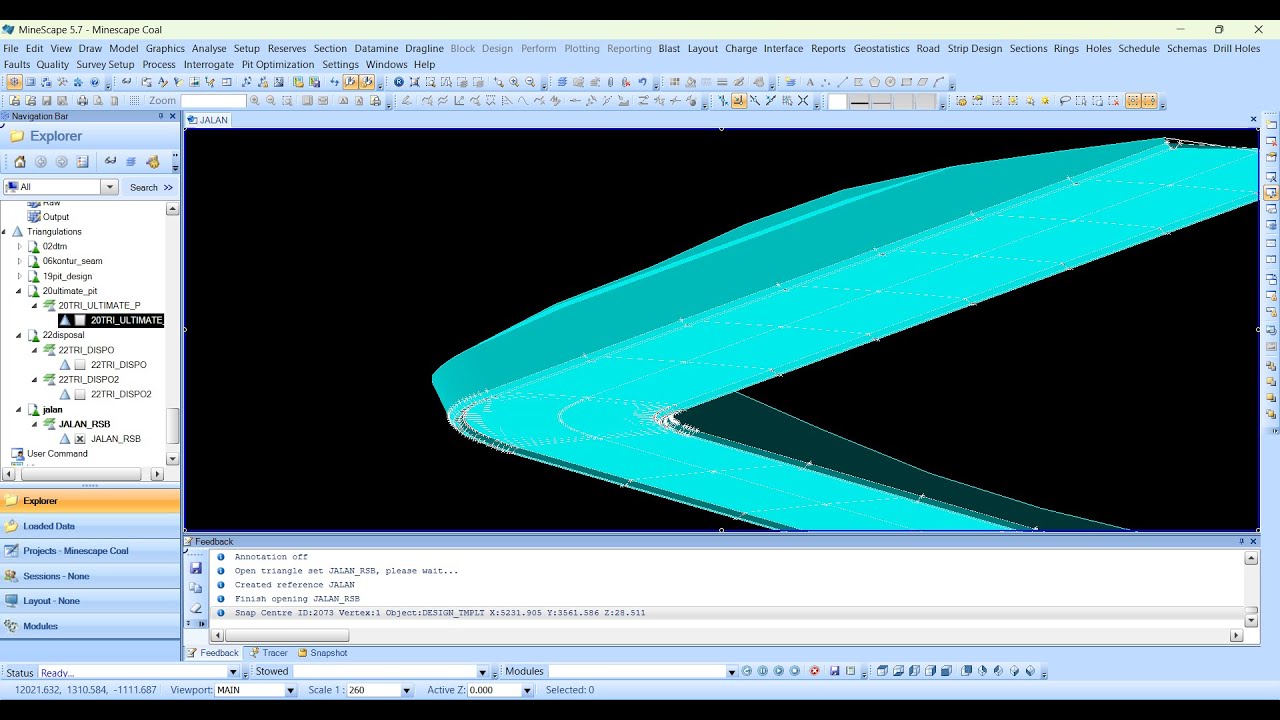The height and width of the screenshot is (720, 1280).
Task: Open the Scale 260 dropdown
Action: click(x=406, y=690)
